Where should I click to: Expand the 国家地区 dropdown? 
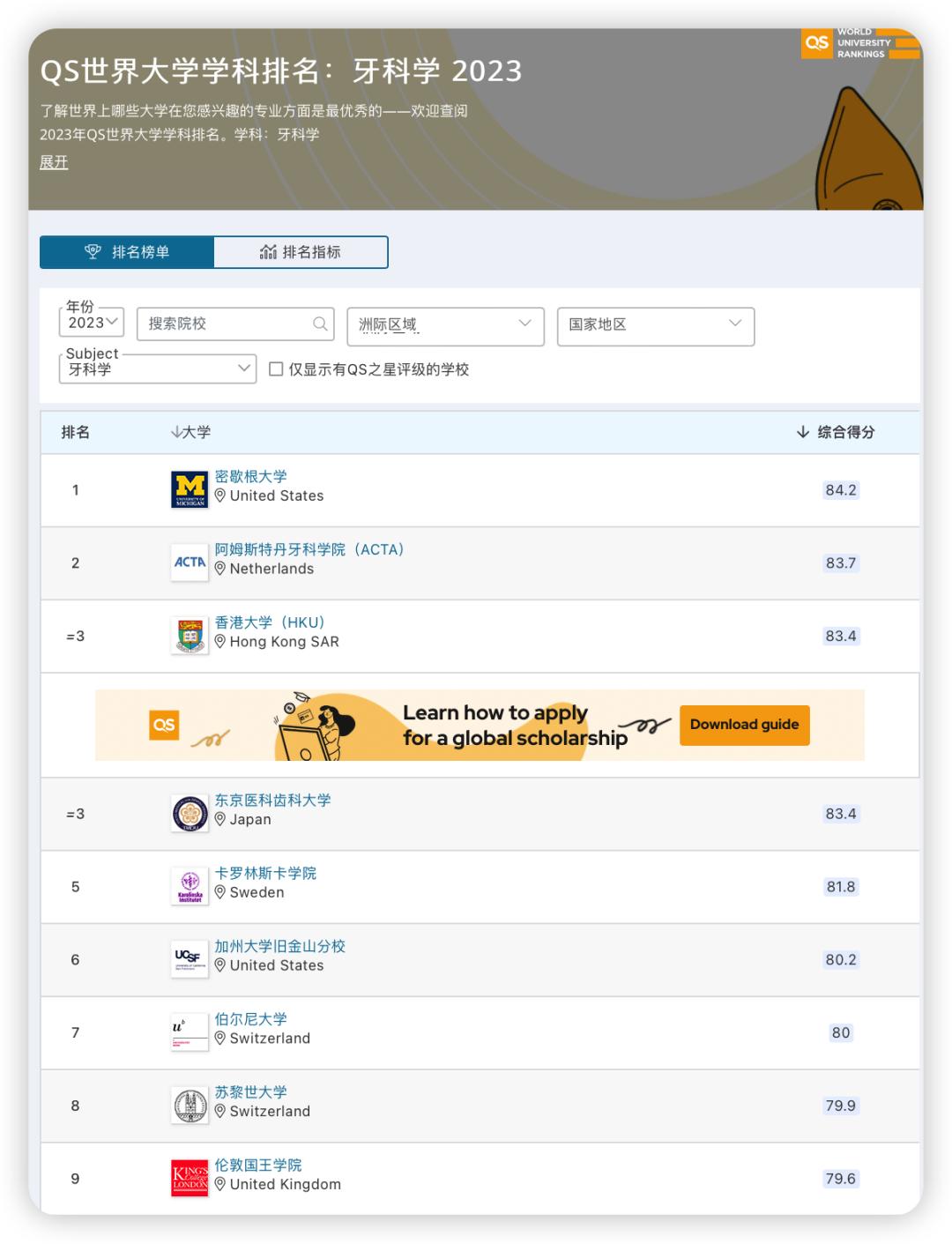click(655, 325)
